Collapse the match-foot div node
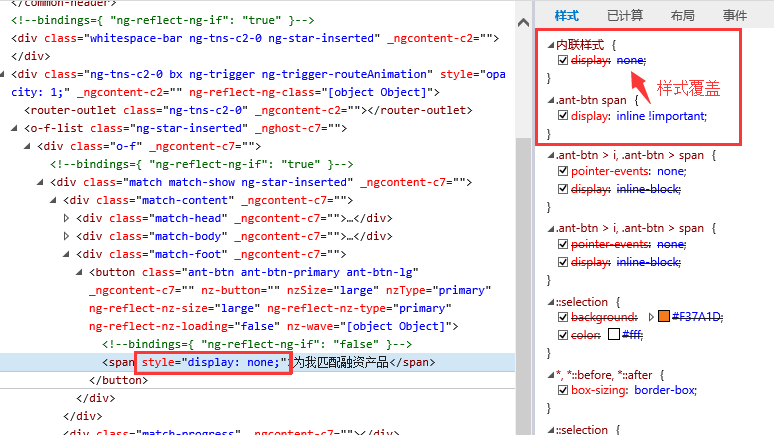This screenshot has width=774, height=435. pos(66,254)
